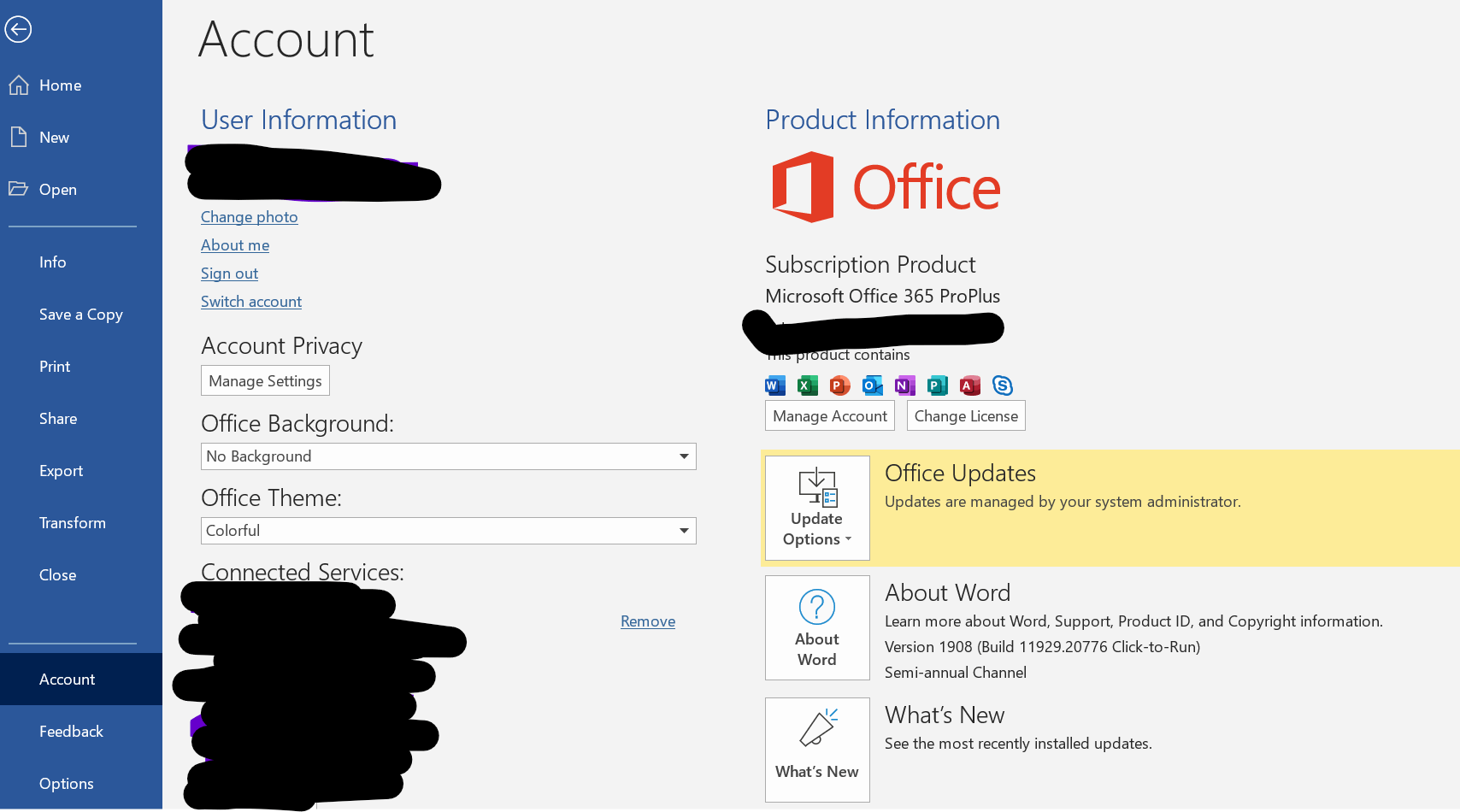Open Word Options from sidebar
1460x812 pixels.
81,784
